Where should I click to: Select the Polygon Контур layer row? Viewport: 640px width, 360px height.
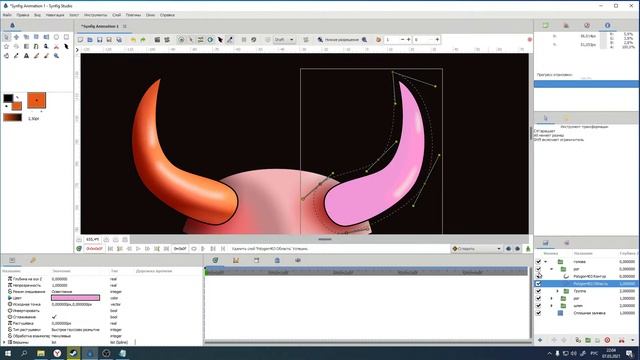586,276
